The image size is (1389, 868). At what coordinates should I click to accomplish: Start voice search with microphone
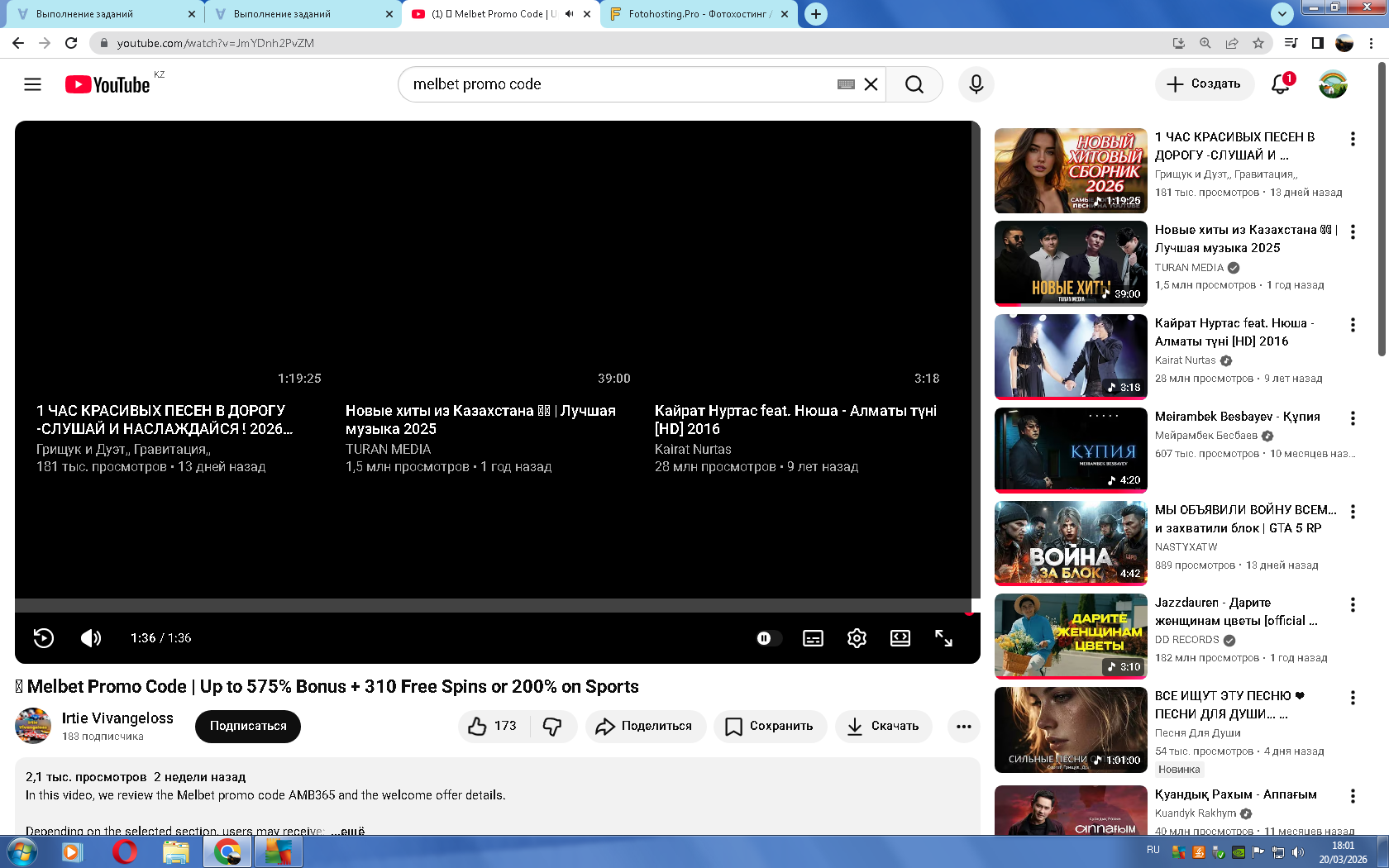point(976,84)
